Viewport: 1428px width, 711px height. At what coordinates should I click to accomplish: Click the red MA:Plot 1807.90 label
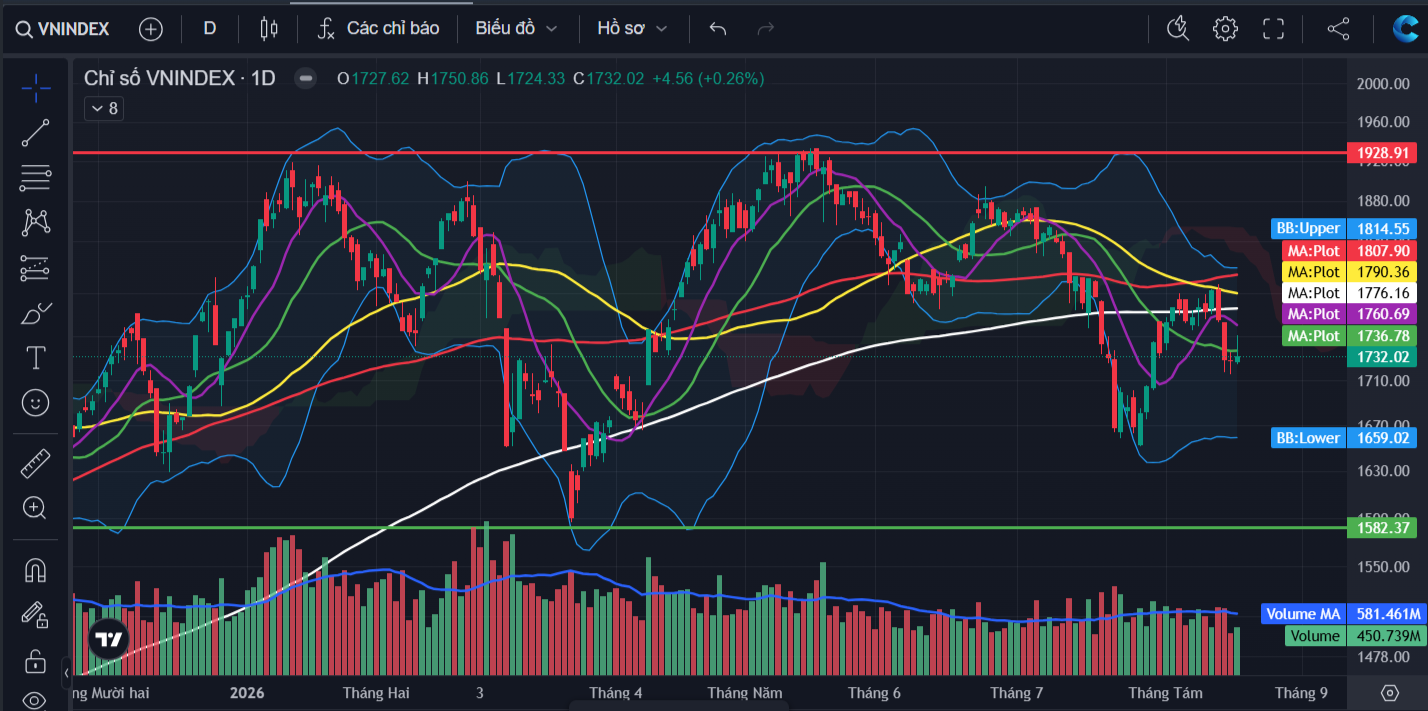[x=1348, y=250]
